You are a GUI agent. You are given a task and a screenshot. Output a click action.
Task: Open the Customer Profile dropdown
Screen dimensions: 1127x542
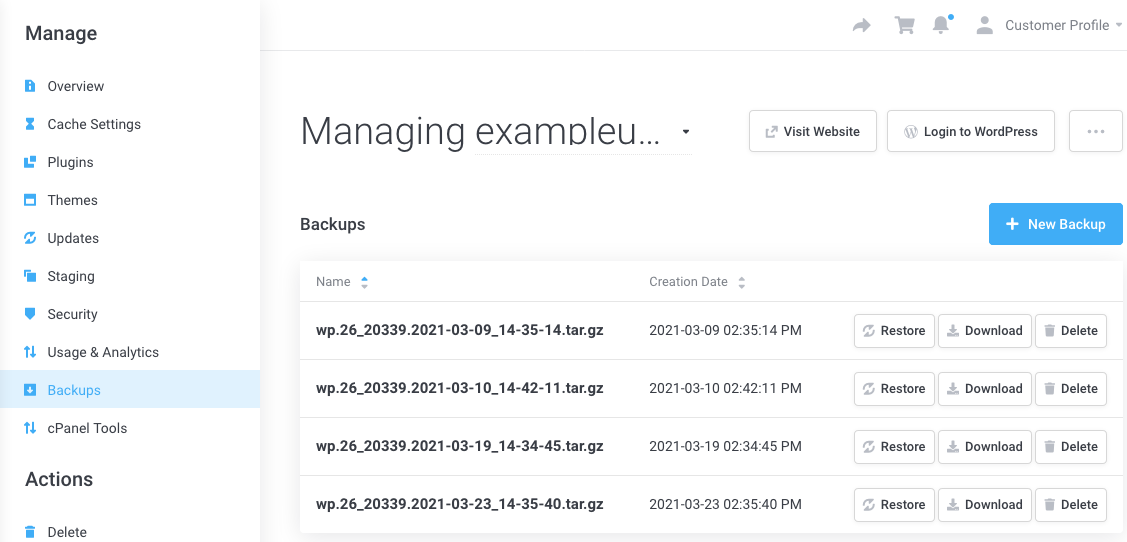pyautogui.click(x=1050, y=26)
